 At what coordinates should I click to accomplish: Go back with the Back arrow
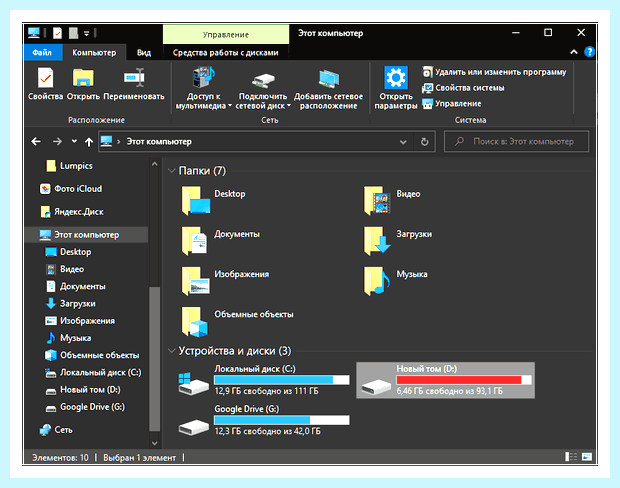pyautogui.click(x=36, y=142)
